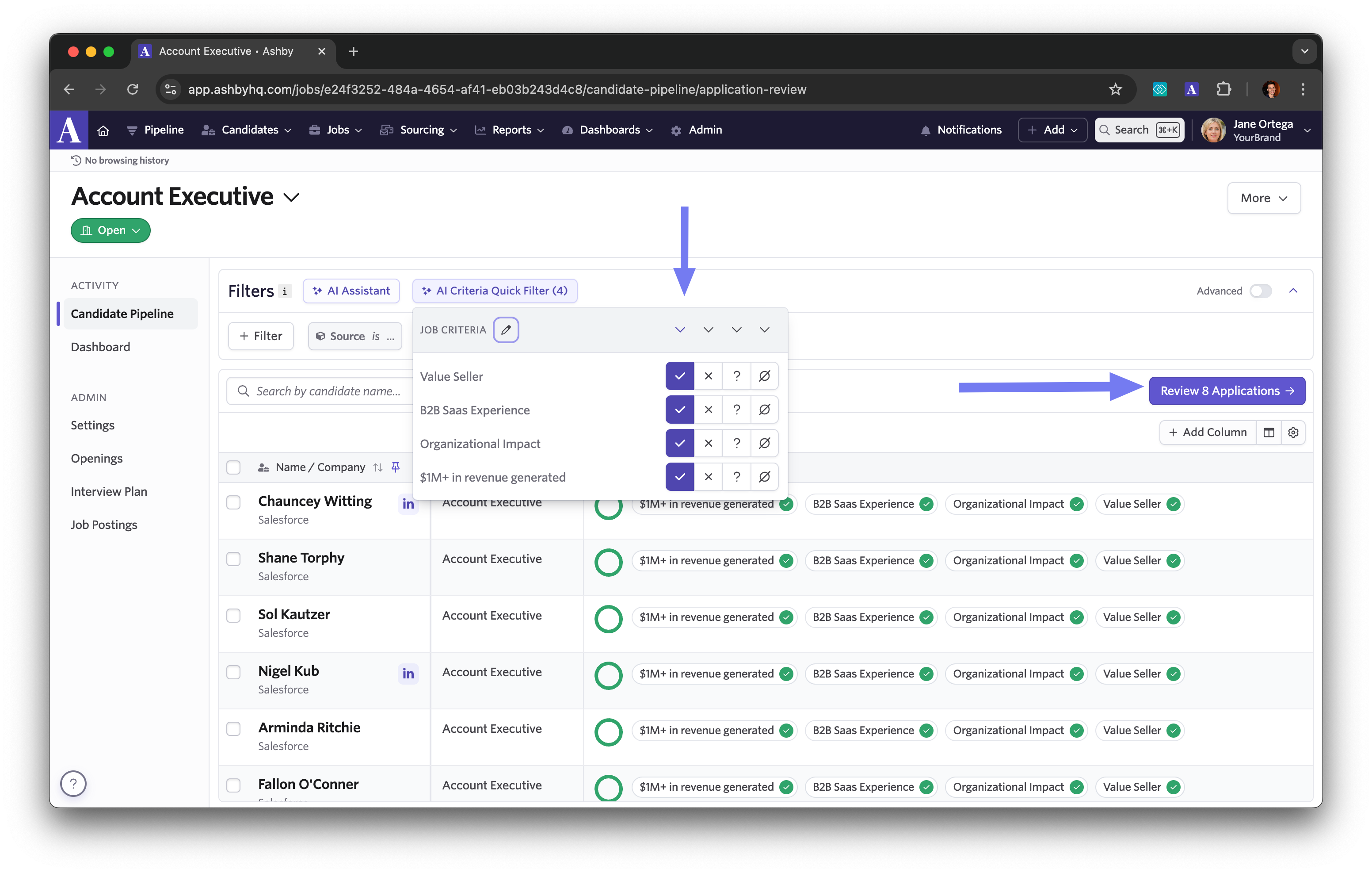Toggle the Advanced filters switch
The width and height of the screenshot is (1372, 873).
(1260, 291)
